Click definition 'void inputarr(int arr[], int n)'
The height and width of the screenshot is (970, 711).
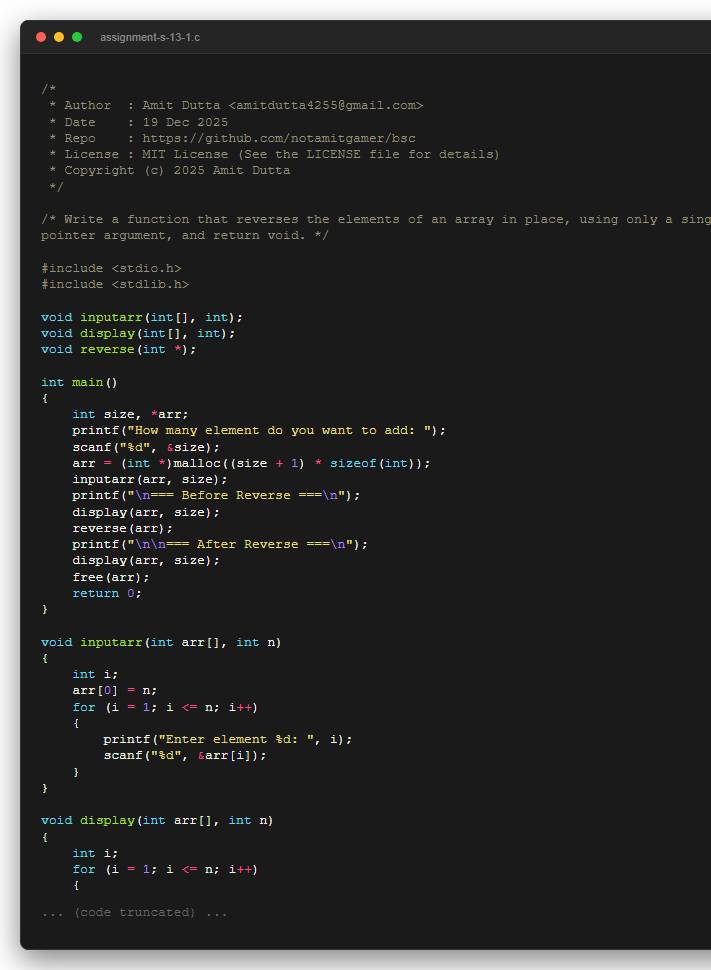tap(161, 643)
